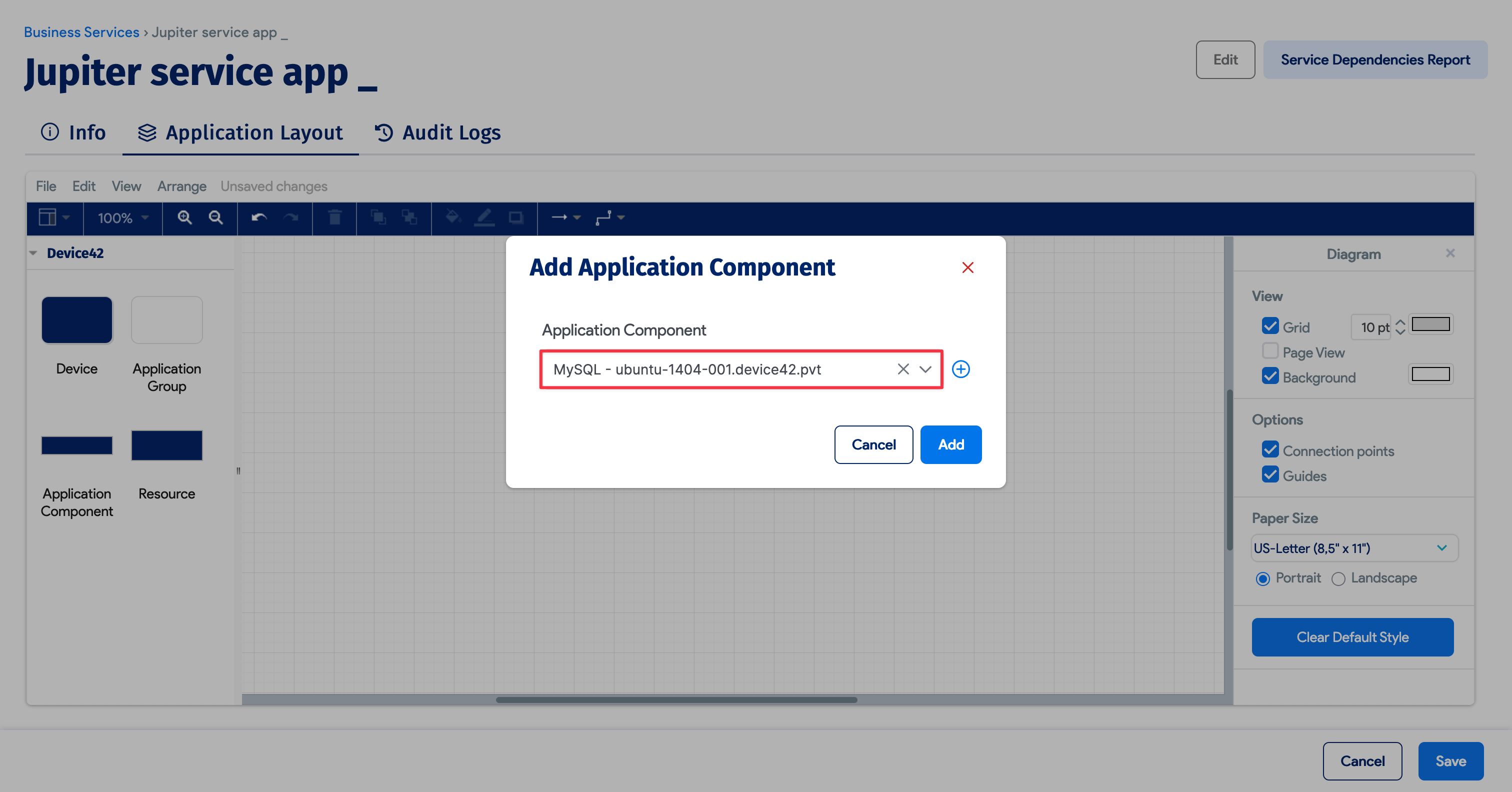The image size is (1512, 792).
Task: Toggle the Guides checkbox
Action: pos(1270,475)
